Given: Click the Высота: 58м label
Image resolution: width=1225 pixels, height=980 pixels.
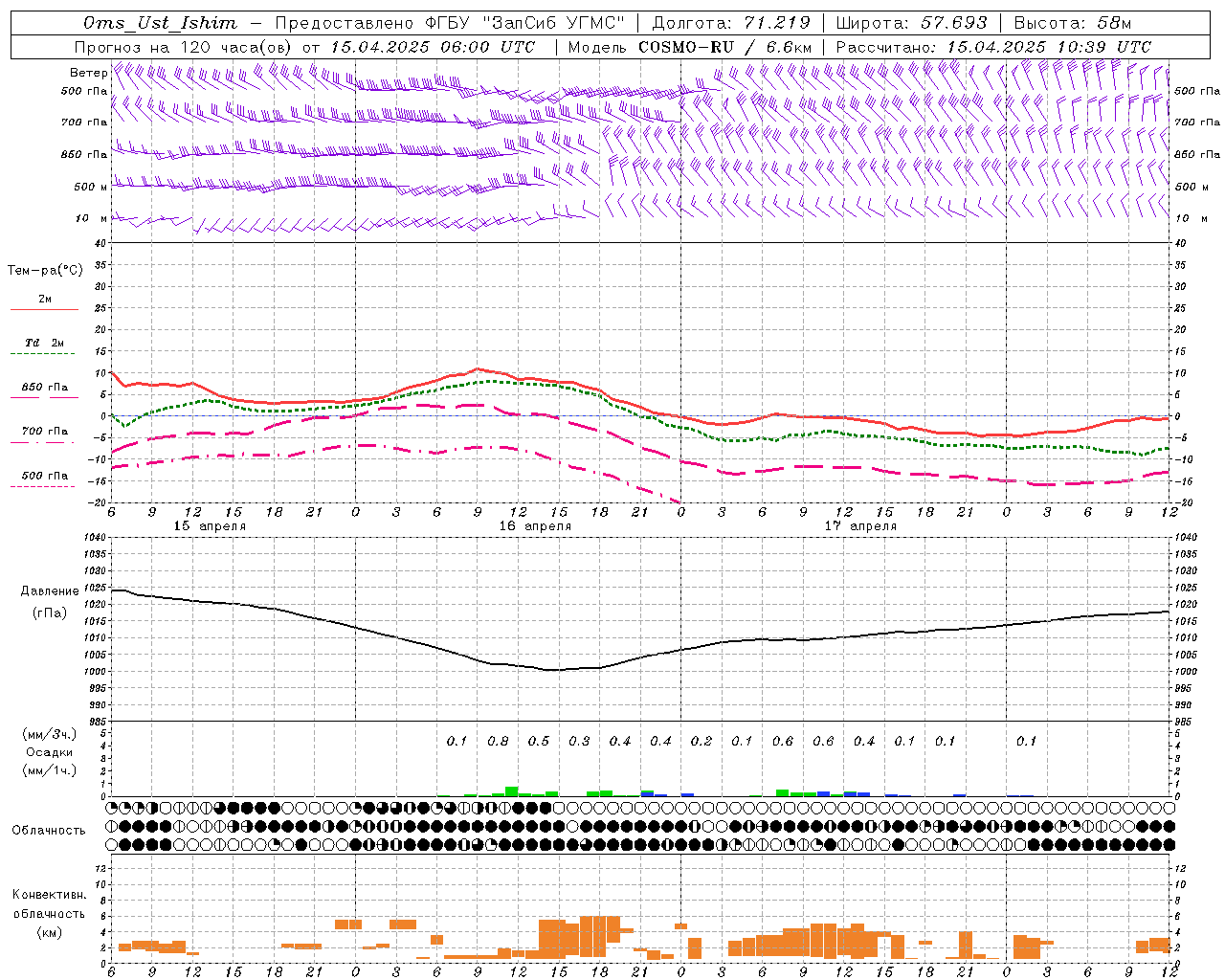Looking at the screenshot, I should click(1073, 23).
